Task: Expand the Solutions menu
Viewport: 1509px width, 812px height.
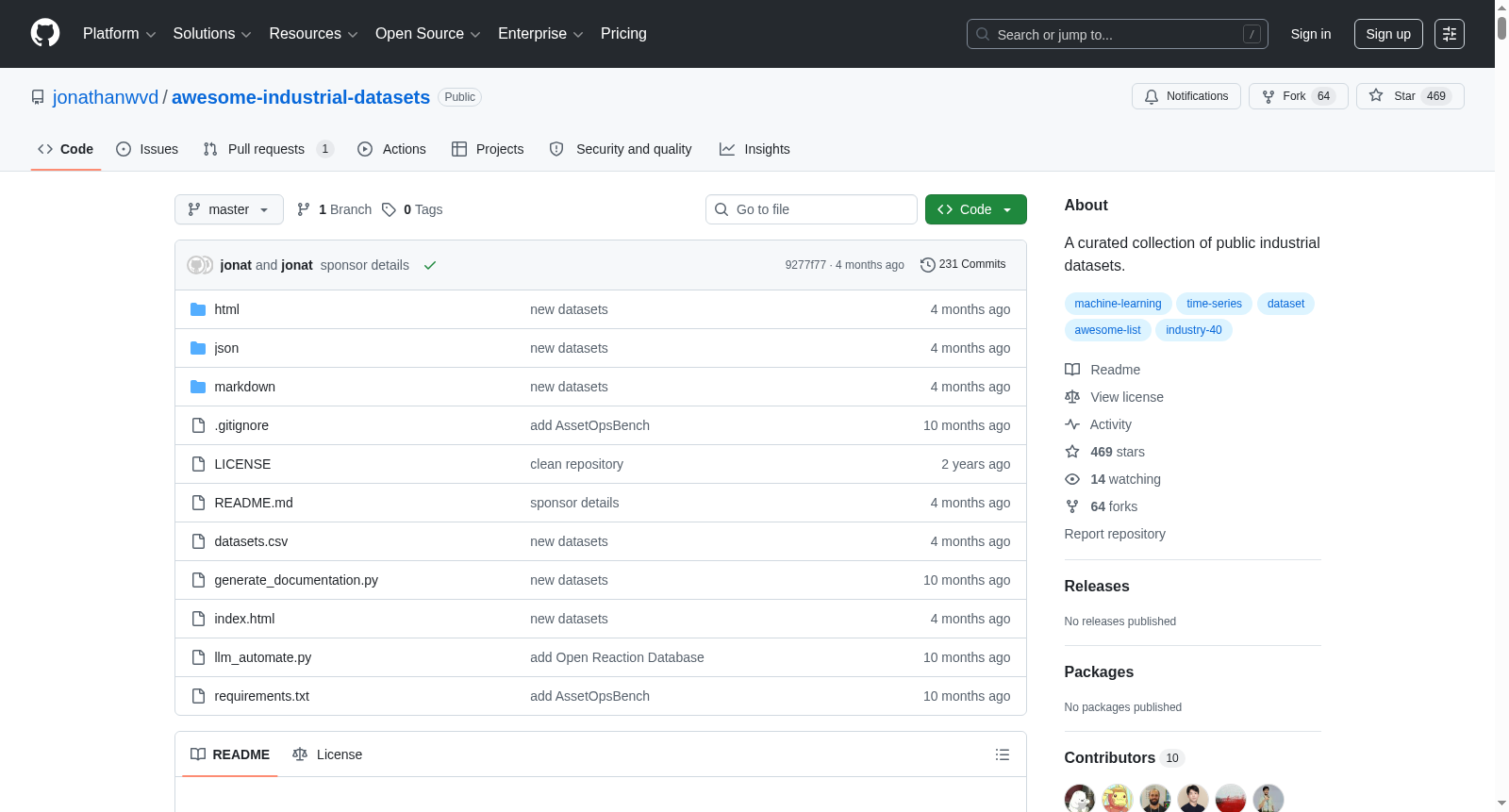Action: pyautogui.click(x=212, y=34)
